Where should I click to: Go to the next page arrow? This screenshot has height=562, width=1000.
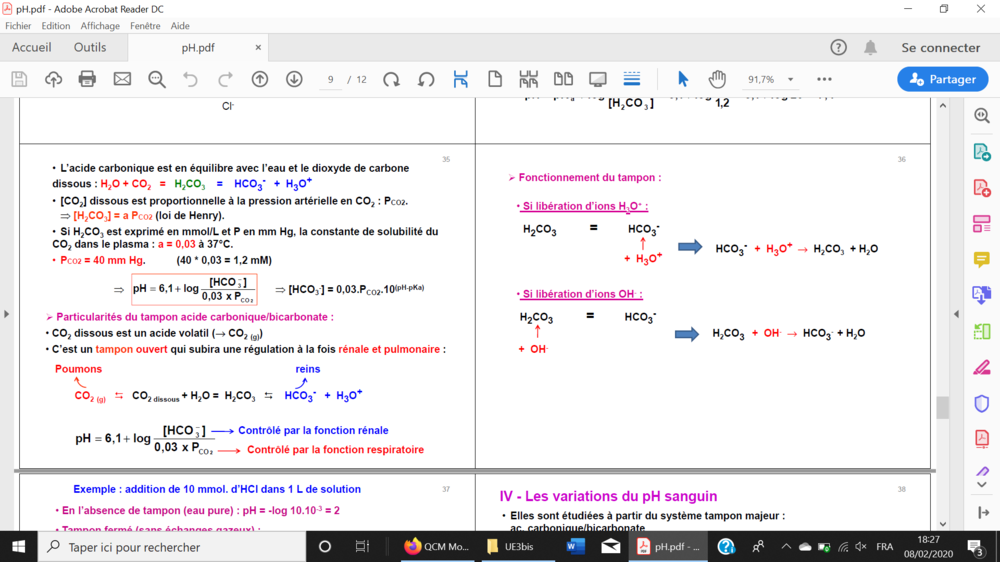pyautogui.click(x=294, y=79)
